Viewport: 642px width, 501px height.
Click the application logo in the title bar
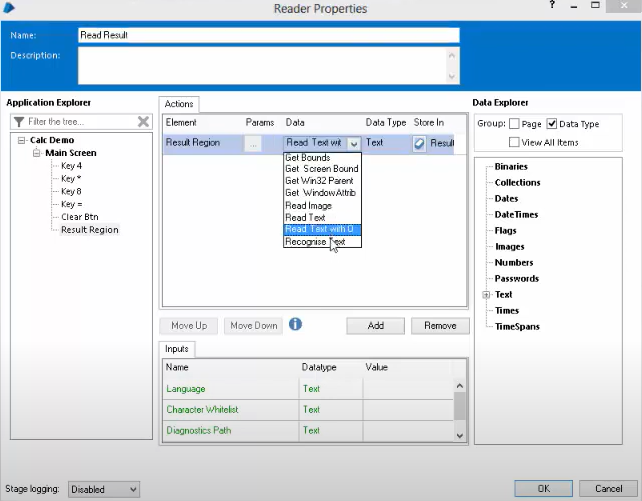(9, 8)
